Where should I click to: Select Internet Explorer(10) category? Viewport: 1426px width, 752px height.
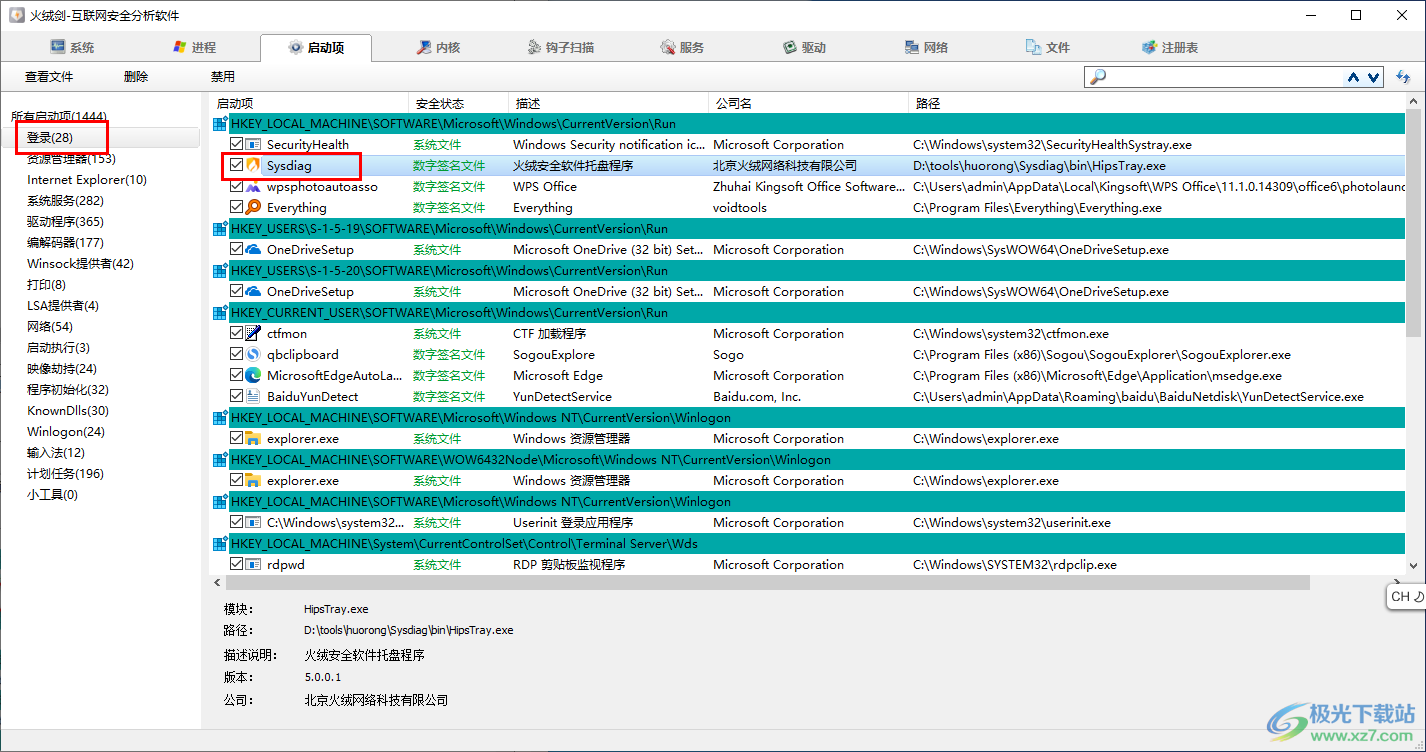[87, 180]
